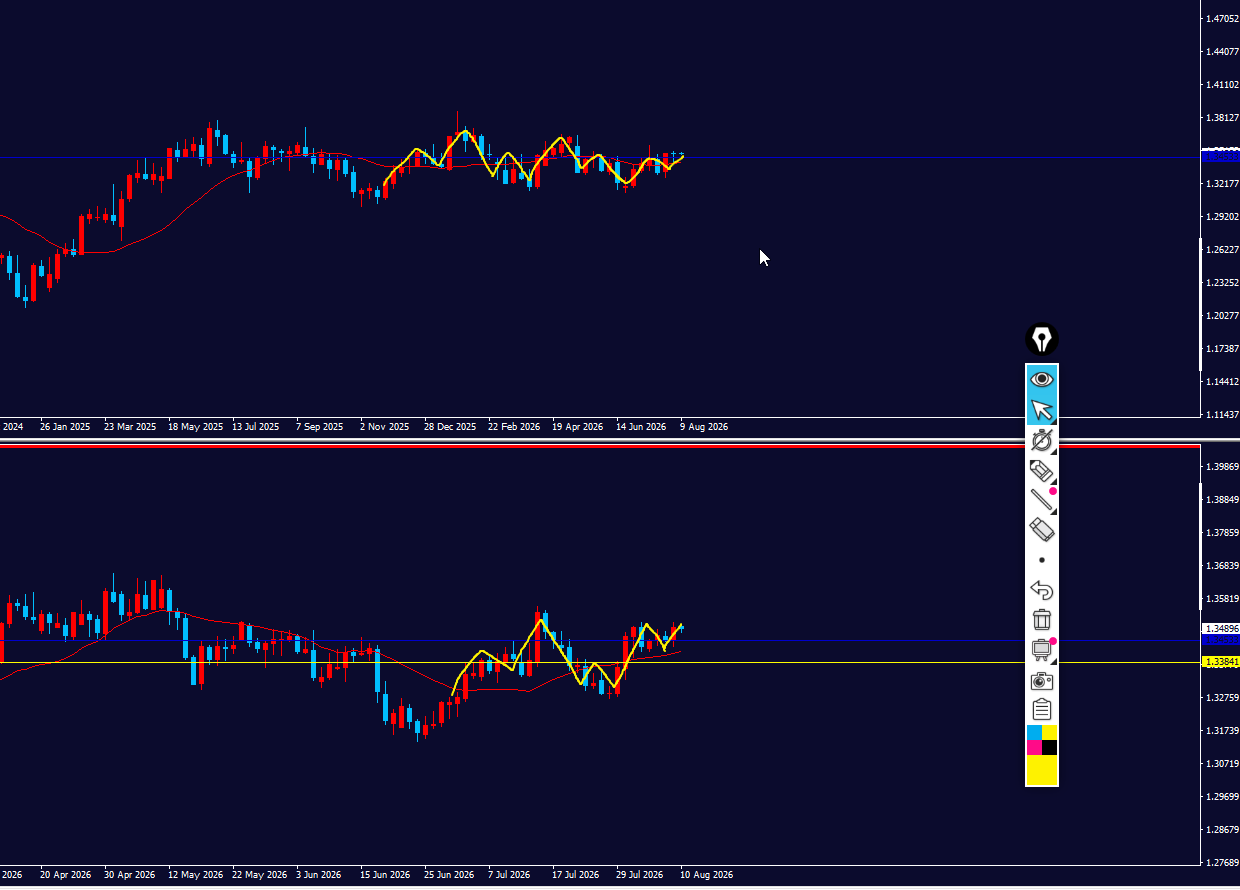The image size is (1240, 890).
Task: Click the '28 Dec 2025' date label
Action: 450,427
